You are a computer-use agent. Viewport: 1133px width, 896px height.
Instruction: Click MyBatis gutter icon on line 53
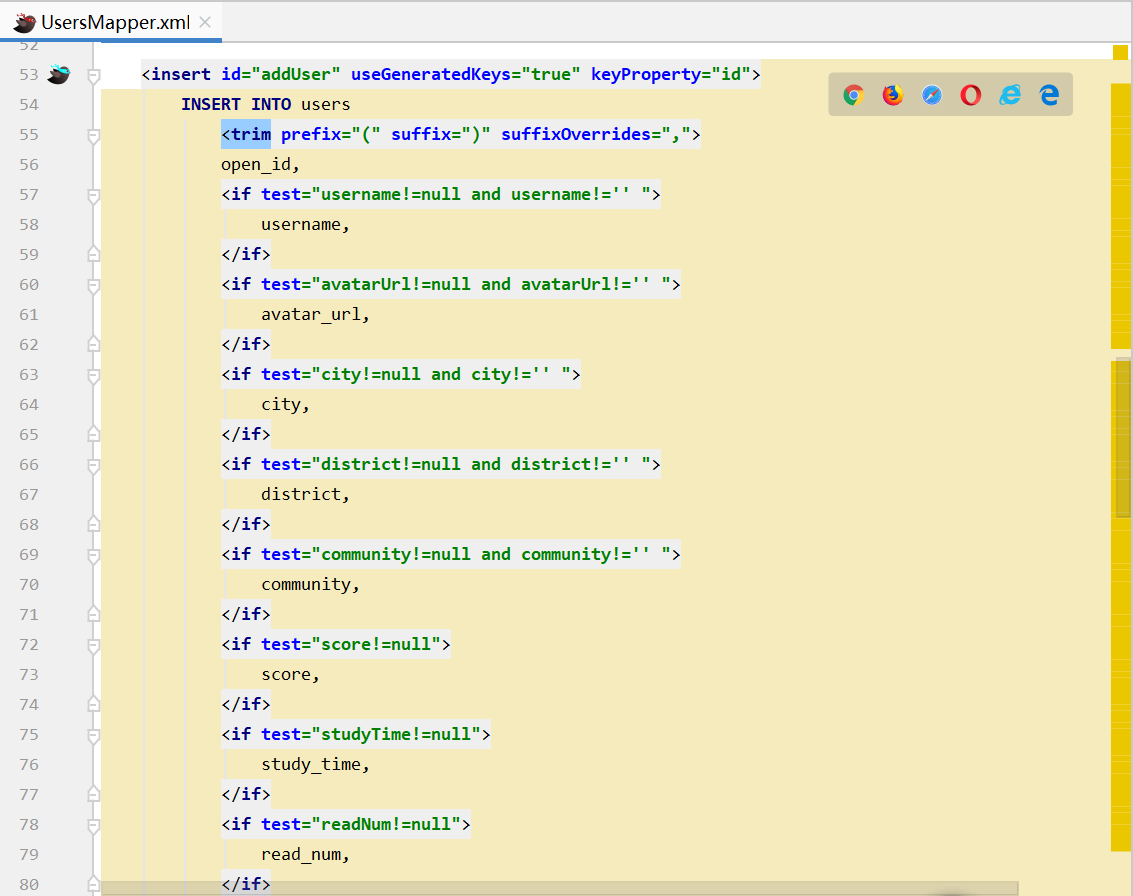tap(59, 74)
